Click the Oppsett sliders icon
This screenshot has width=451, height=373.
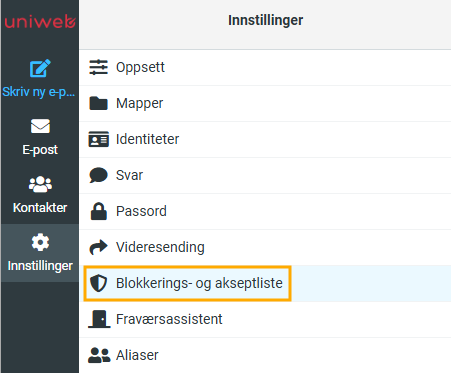click(x=98, y=67)
